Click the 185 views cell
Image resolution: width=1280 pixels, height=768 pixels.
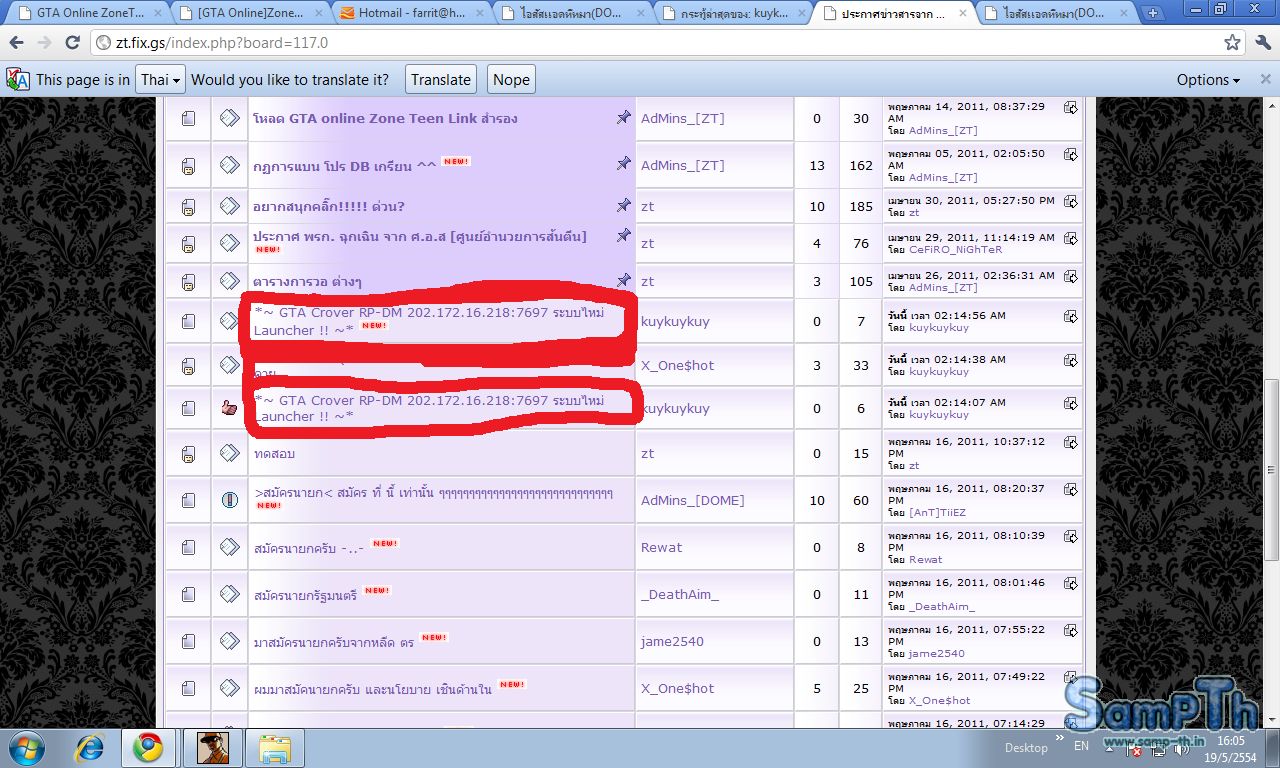click(861, 207)
